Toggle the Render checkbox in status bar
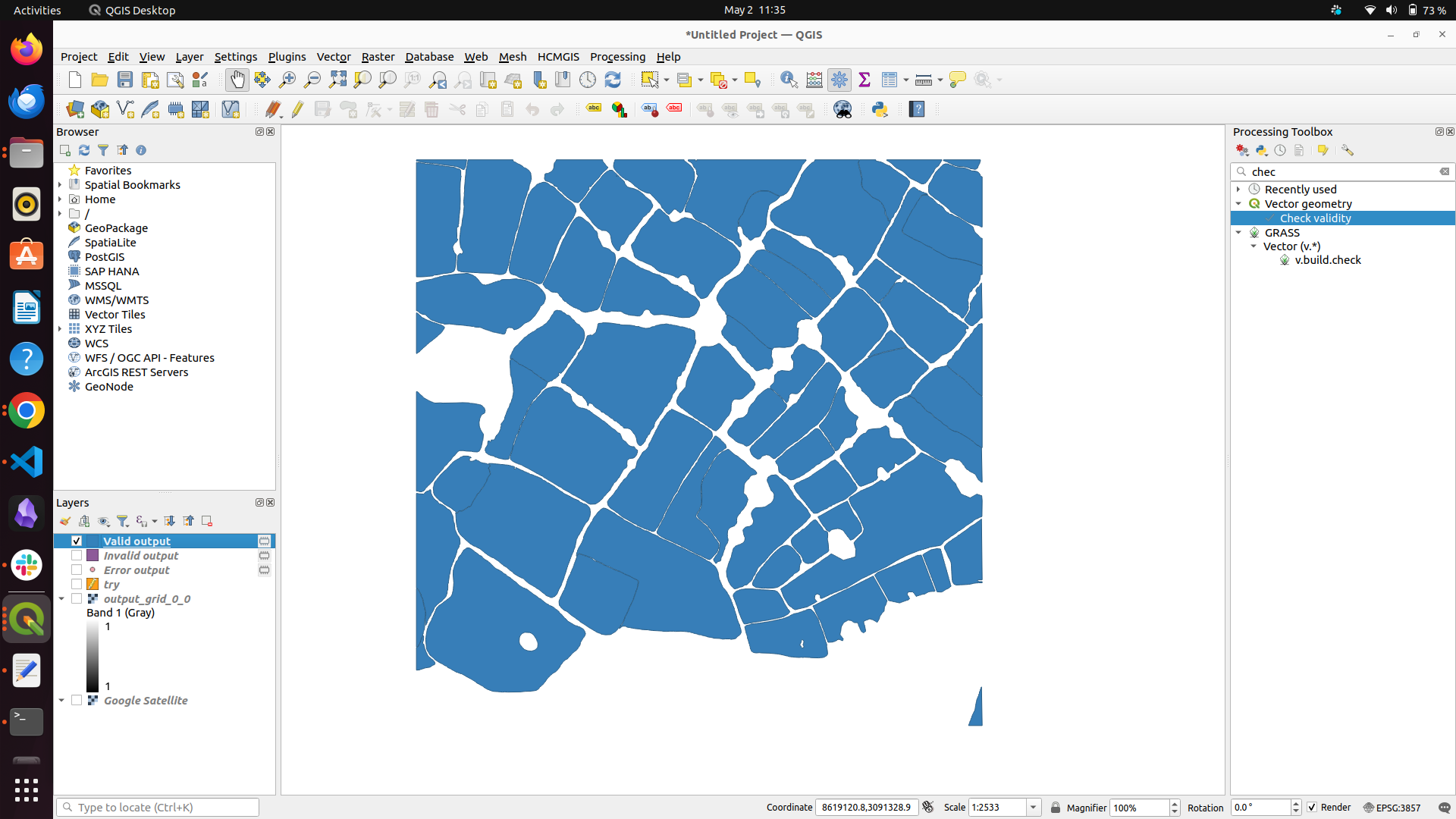 point(1312,808)
